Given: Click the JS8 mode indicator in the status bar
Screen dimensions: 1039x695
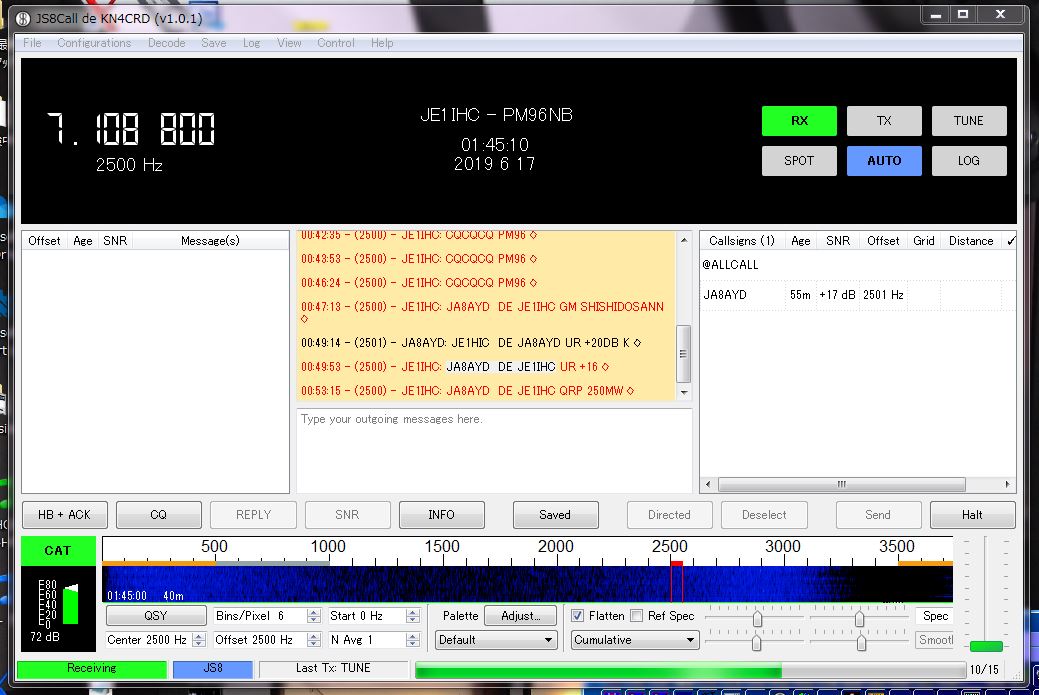Looking at the screenshot, I should click(211, 669).
